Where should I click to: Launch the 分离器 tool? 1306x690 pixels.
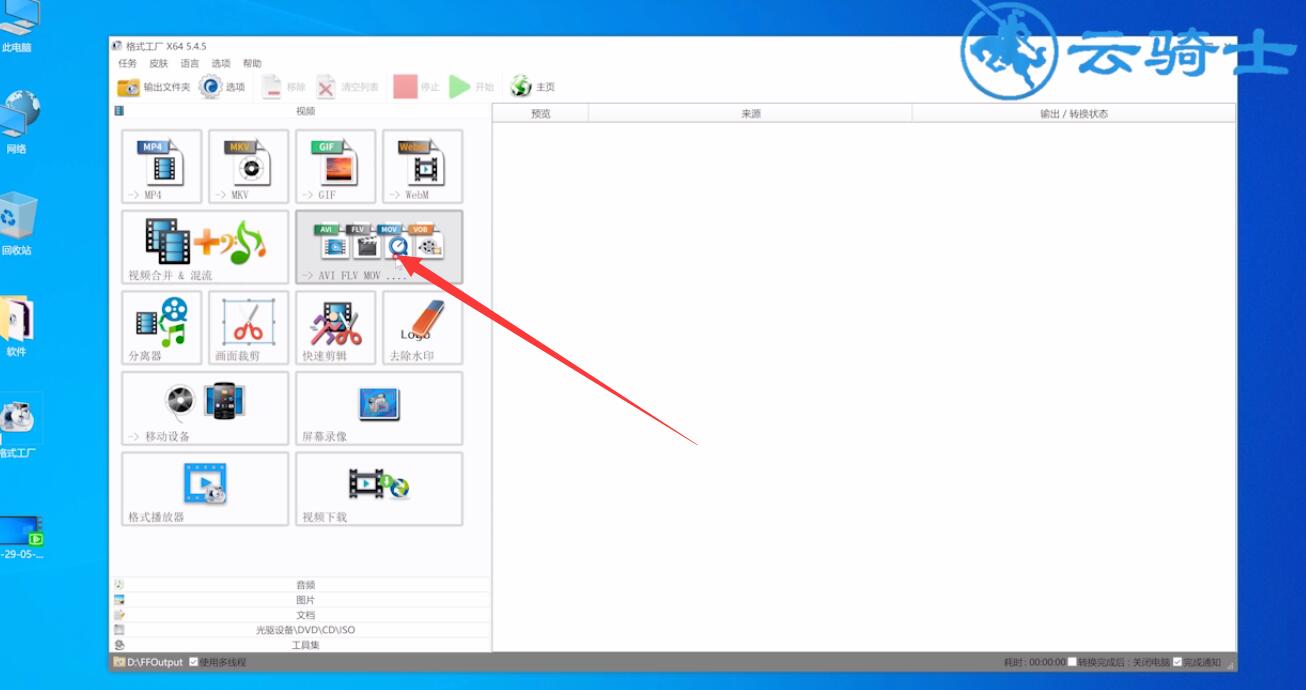[x=162, y=328]
